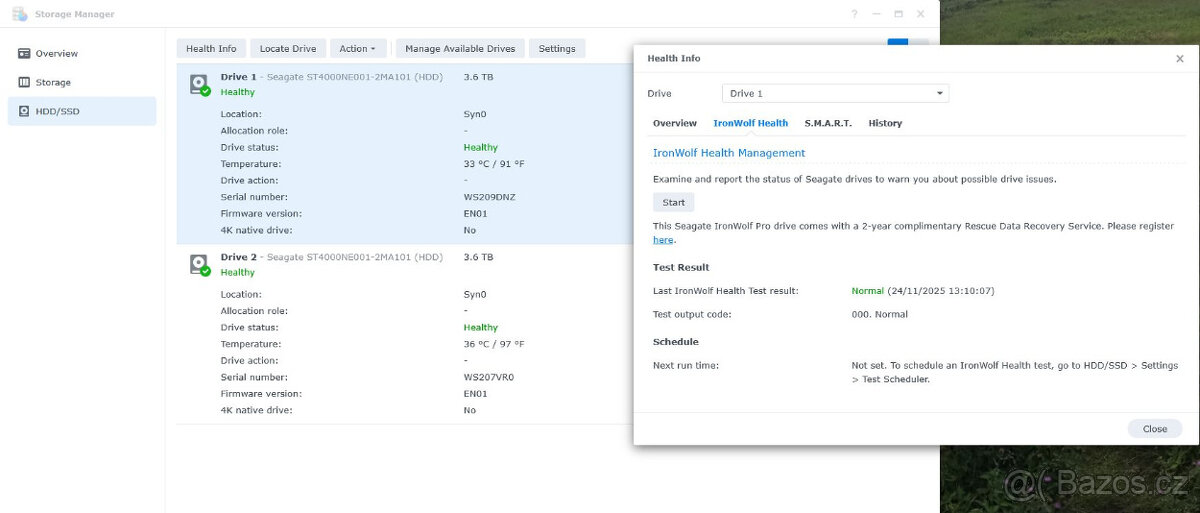Click the Drive combo box arrow
This screenshot has width=1200, height=513.
click(939, 94)
